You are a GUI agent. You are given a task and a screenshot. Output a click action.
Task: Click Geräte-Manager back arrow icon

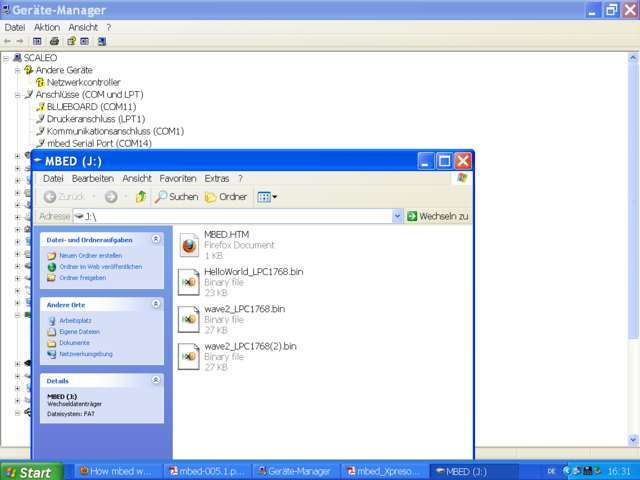pos(7,41)
